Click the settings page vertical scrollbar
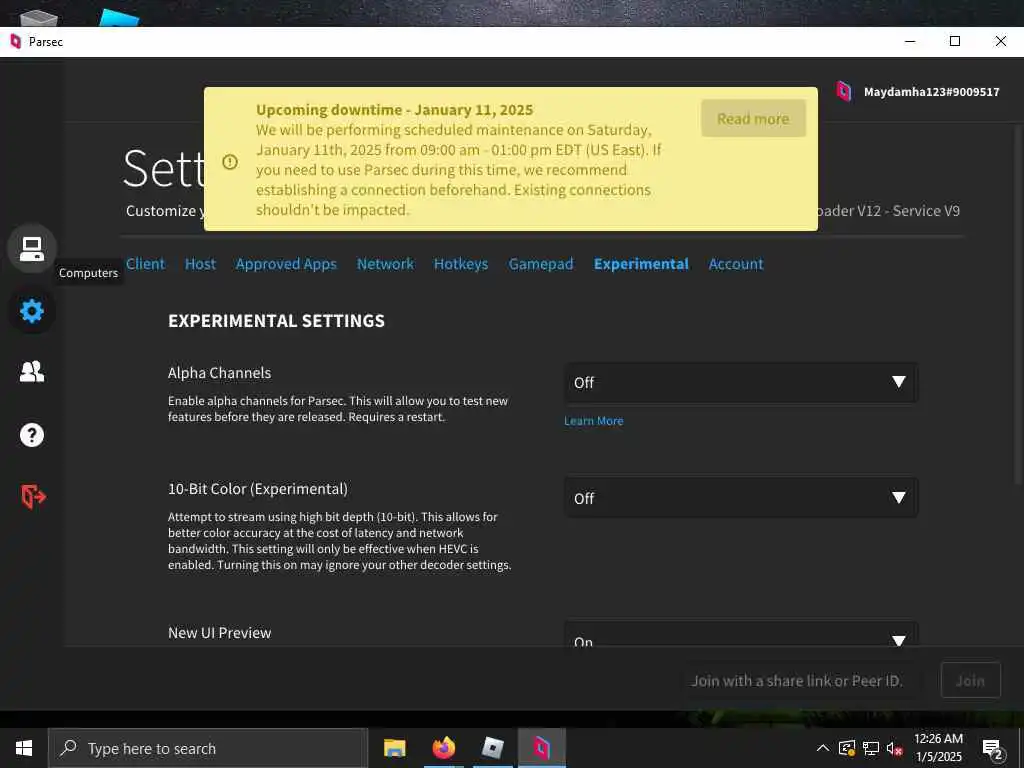 pyautogui.click(x=1018, y=304)
